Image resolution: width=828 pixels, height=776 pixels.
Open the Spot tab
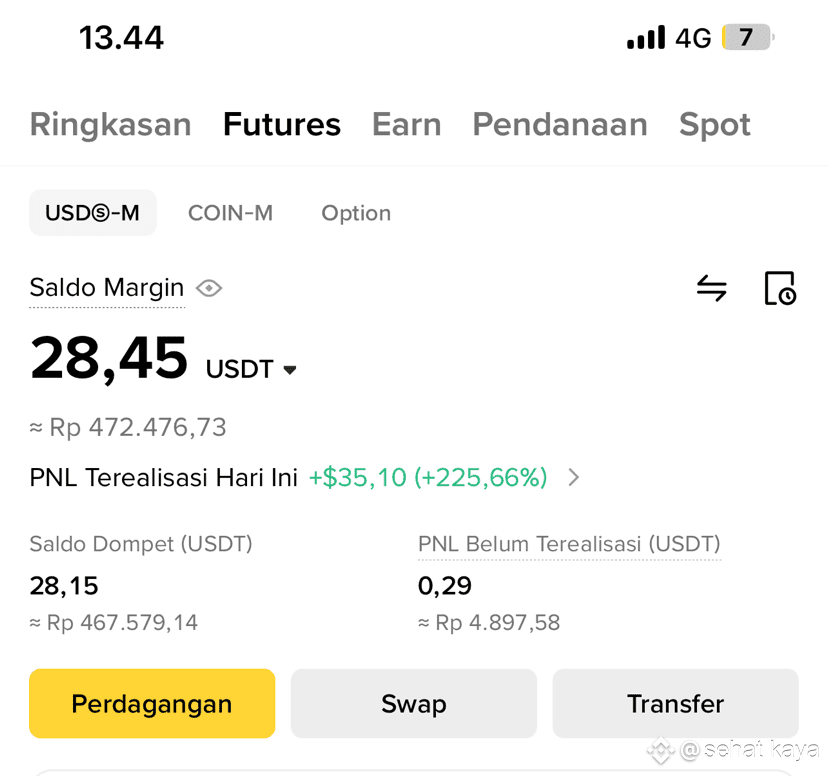714,126
